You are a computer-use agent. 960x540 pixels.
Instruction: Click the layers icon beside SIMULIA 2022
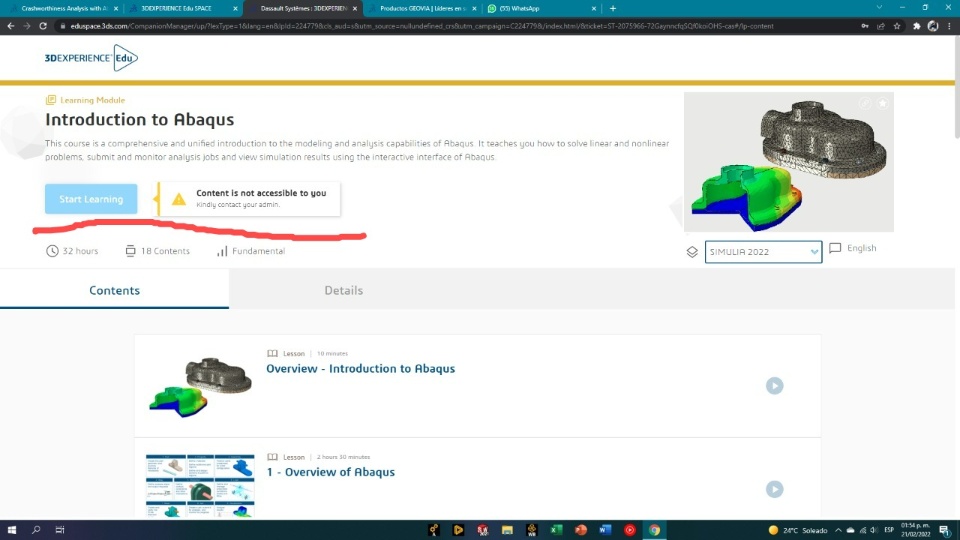[x=692, y=252]
